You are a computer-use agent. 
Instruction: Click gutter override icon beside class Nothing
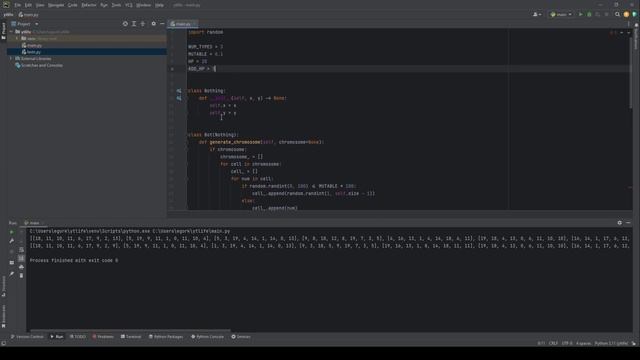(x=179, y=91)
